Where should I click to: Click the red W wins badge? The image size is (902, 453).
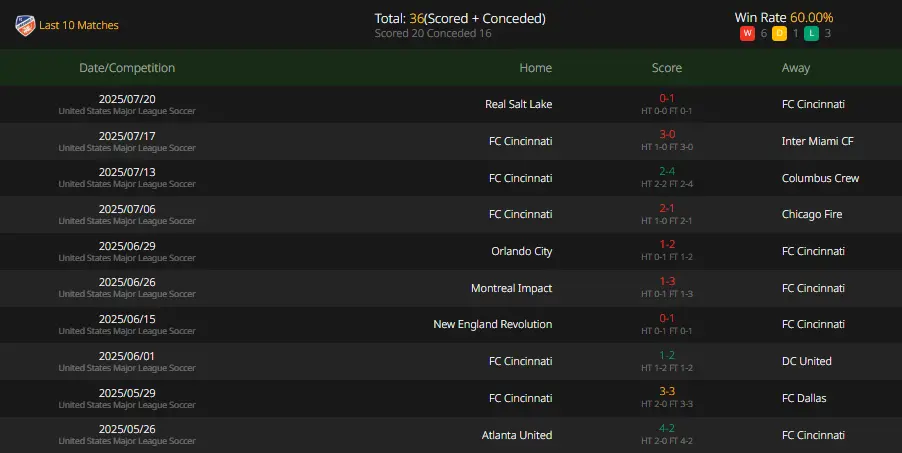(747, 33)
